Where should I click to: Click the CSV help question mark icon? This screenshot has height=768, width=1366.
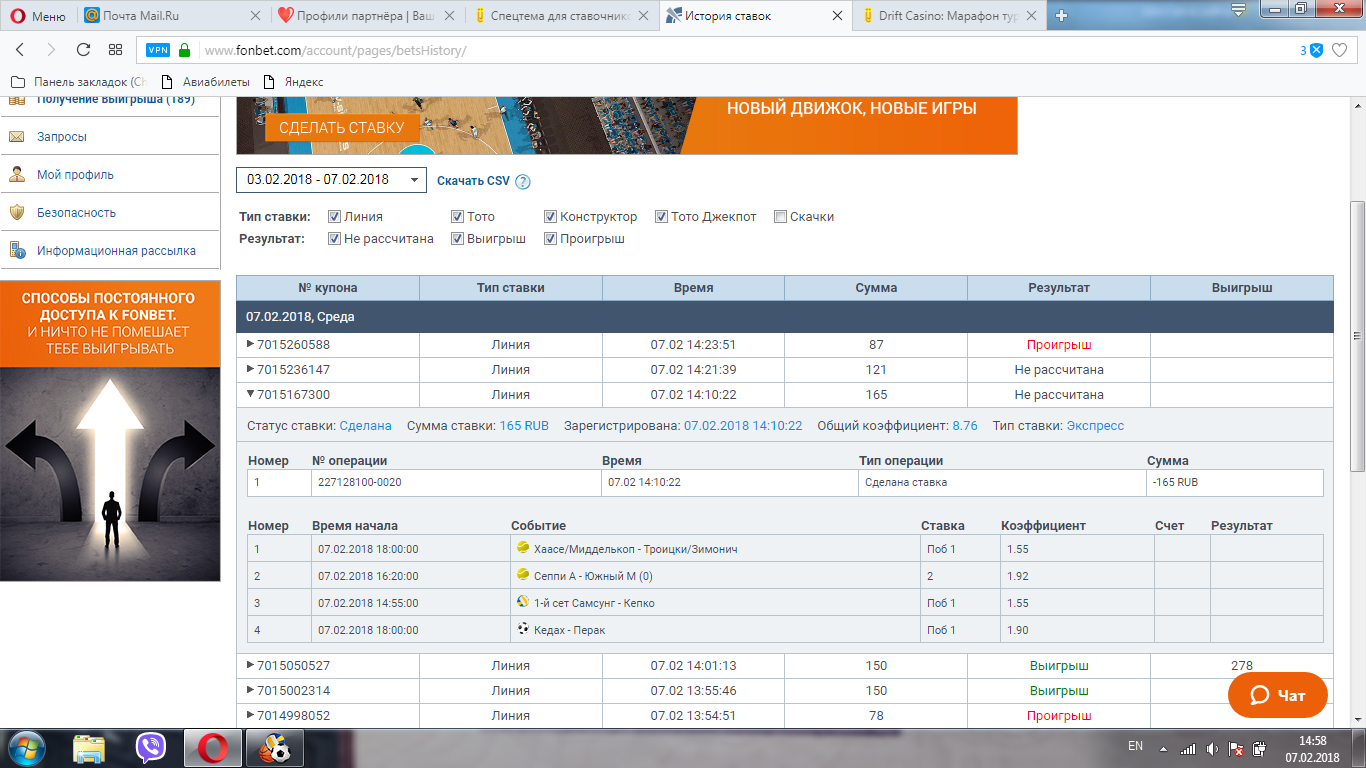[x=523, y=182]
